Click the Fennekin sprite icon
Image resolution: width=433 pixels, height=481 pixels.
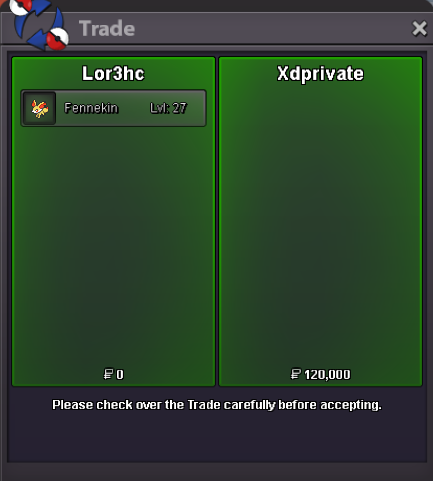pyautogui.click(x=39, y=108)
